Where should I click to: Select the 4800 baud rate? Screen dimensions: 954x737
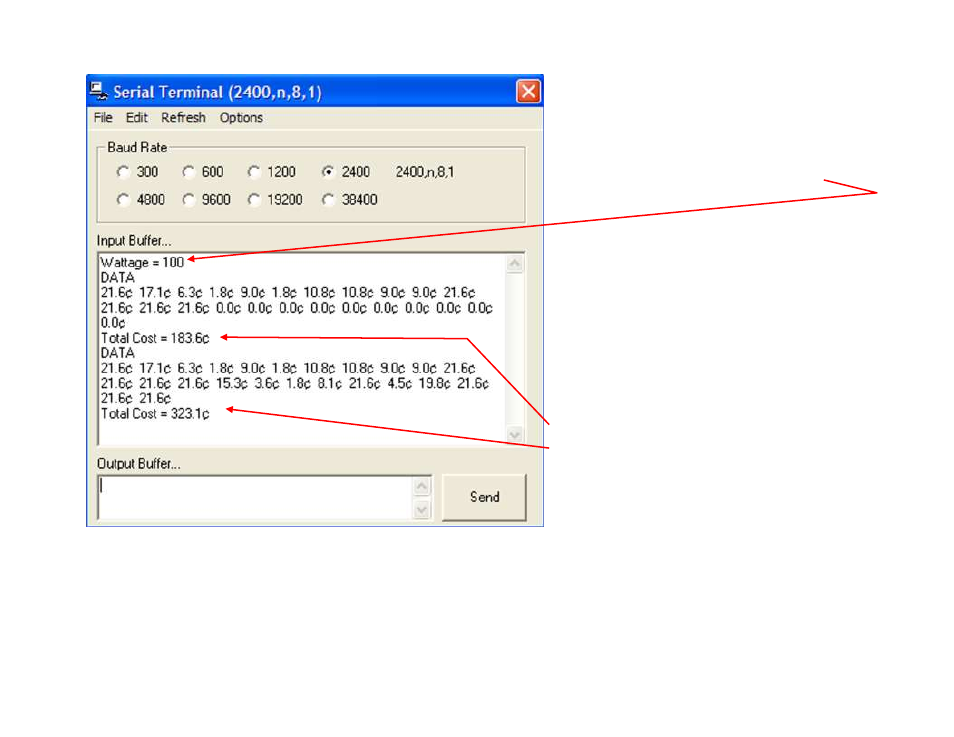point(141,200)
